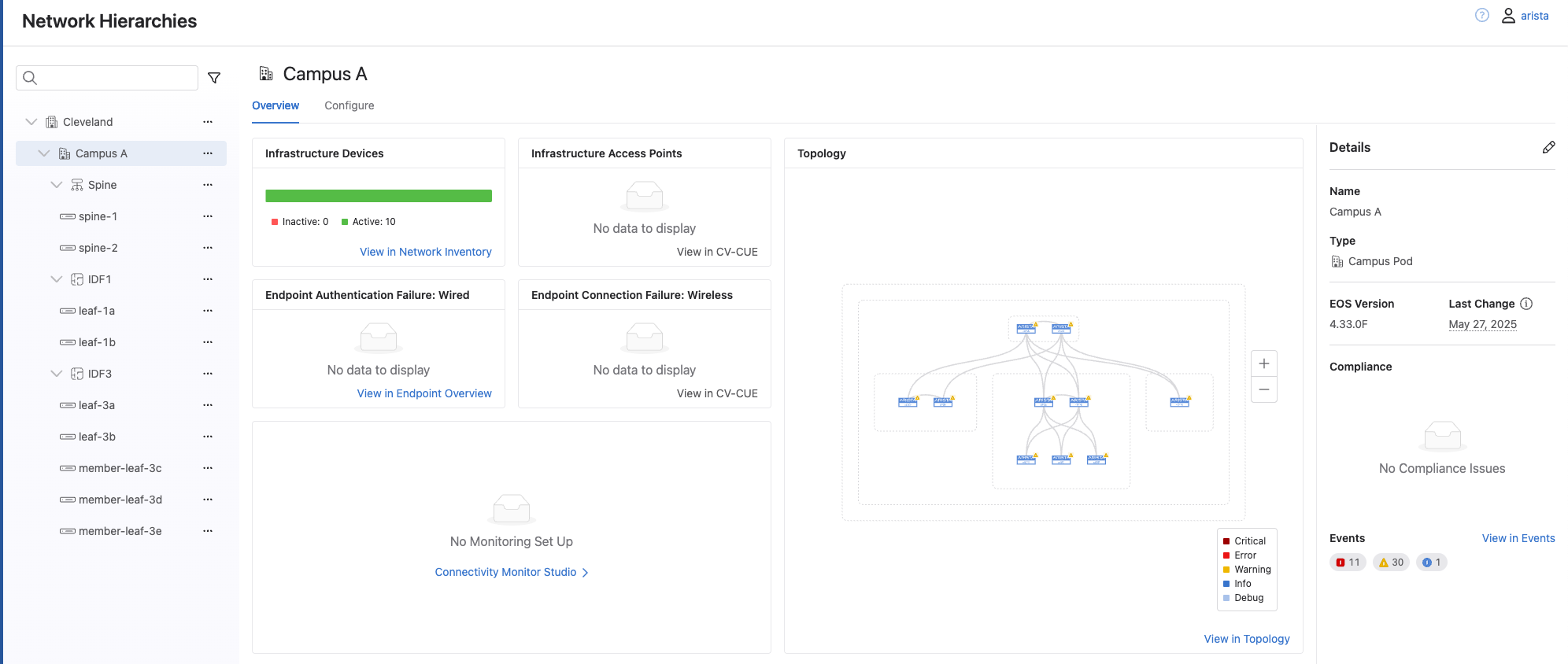This screenshot has width=1568, height=664.
Task: Click Last Change info icon
Action: tap(1526, 304)
